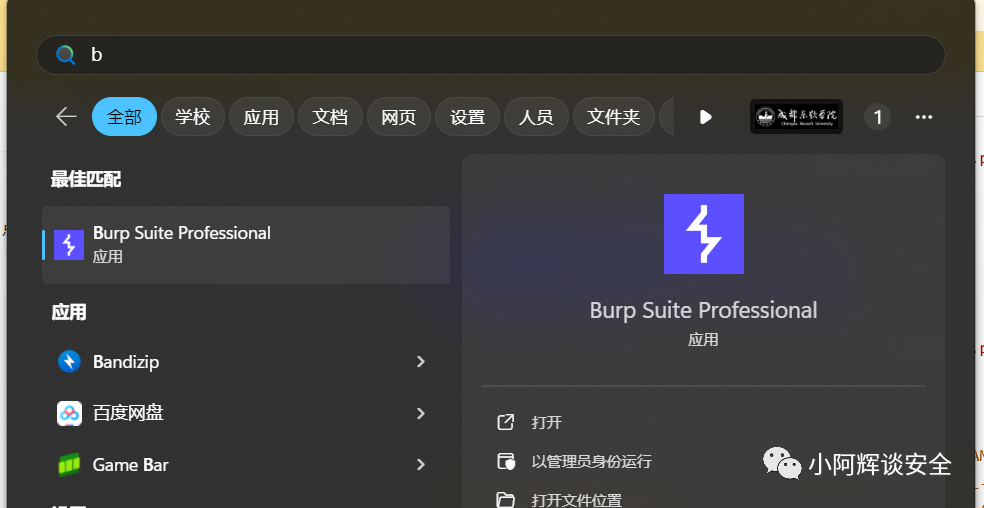Select the Bandizip result
Viewport: 984px width, 508px height.
coord(246,362)
